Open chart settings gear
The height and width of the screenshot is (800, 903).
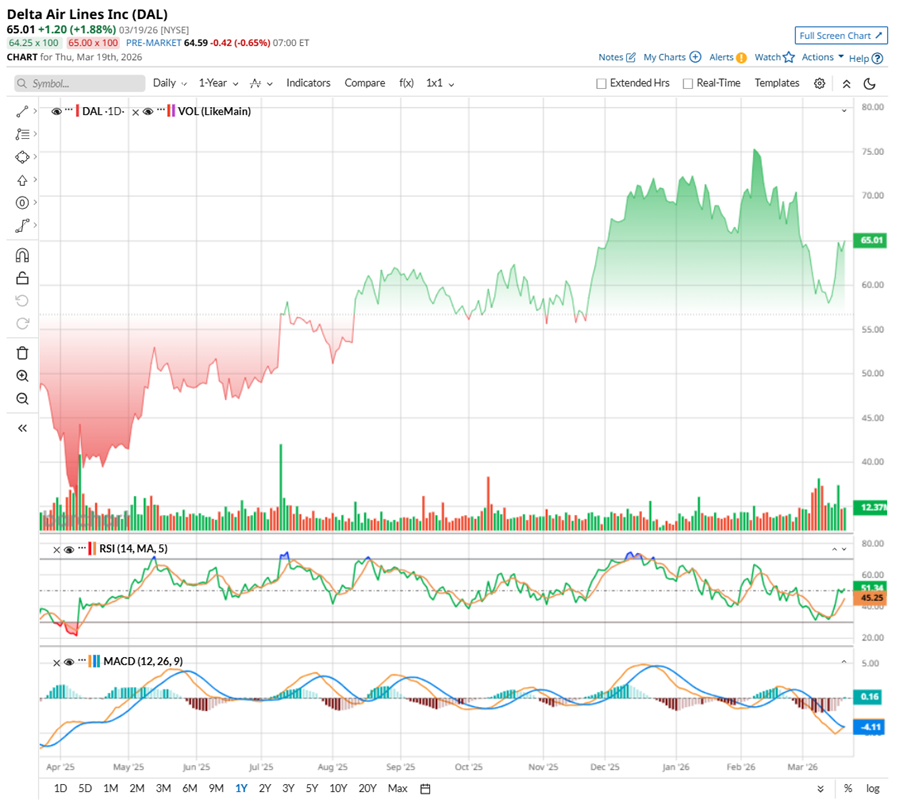[819, 84]
